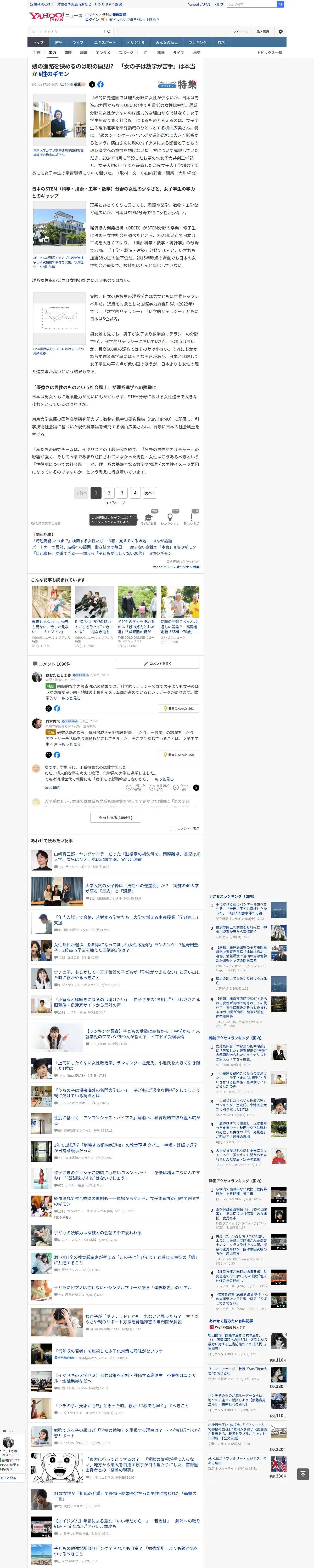Select the ランキング navigation tab
Screen dimensions: 314x1568
pyautogui.click(x=198, y=43)
